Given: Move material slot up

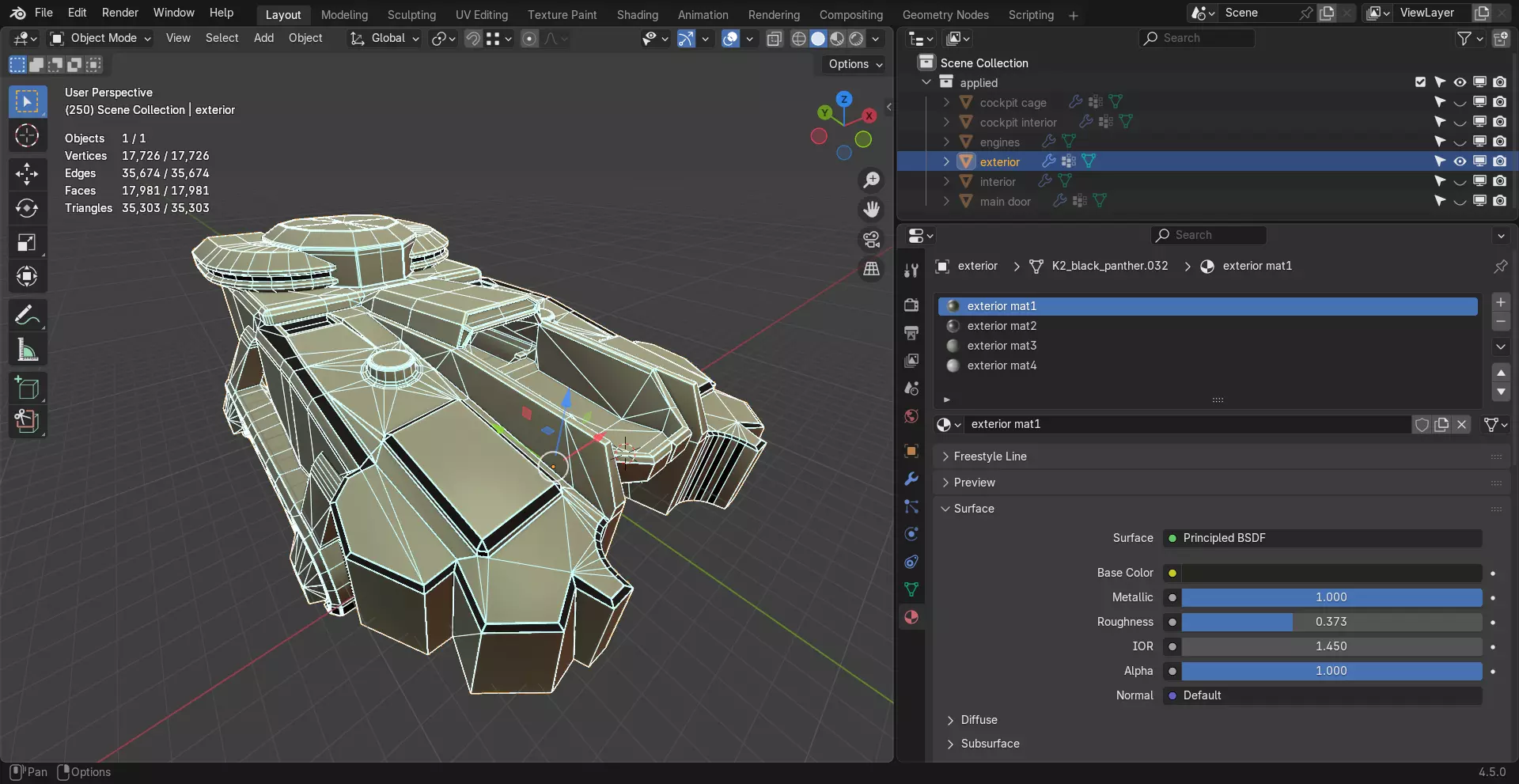Looking at the screenshot, I should [x=1501, y=373].
